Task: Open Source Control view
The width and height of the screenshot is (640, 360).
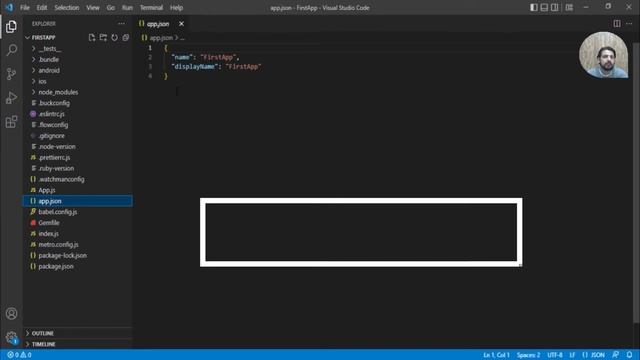Action: coord(11,74)
